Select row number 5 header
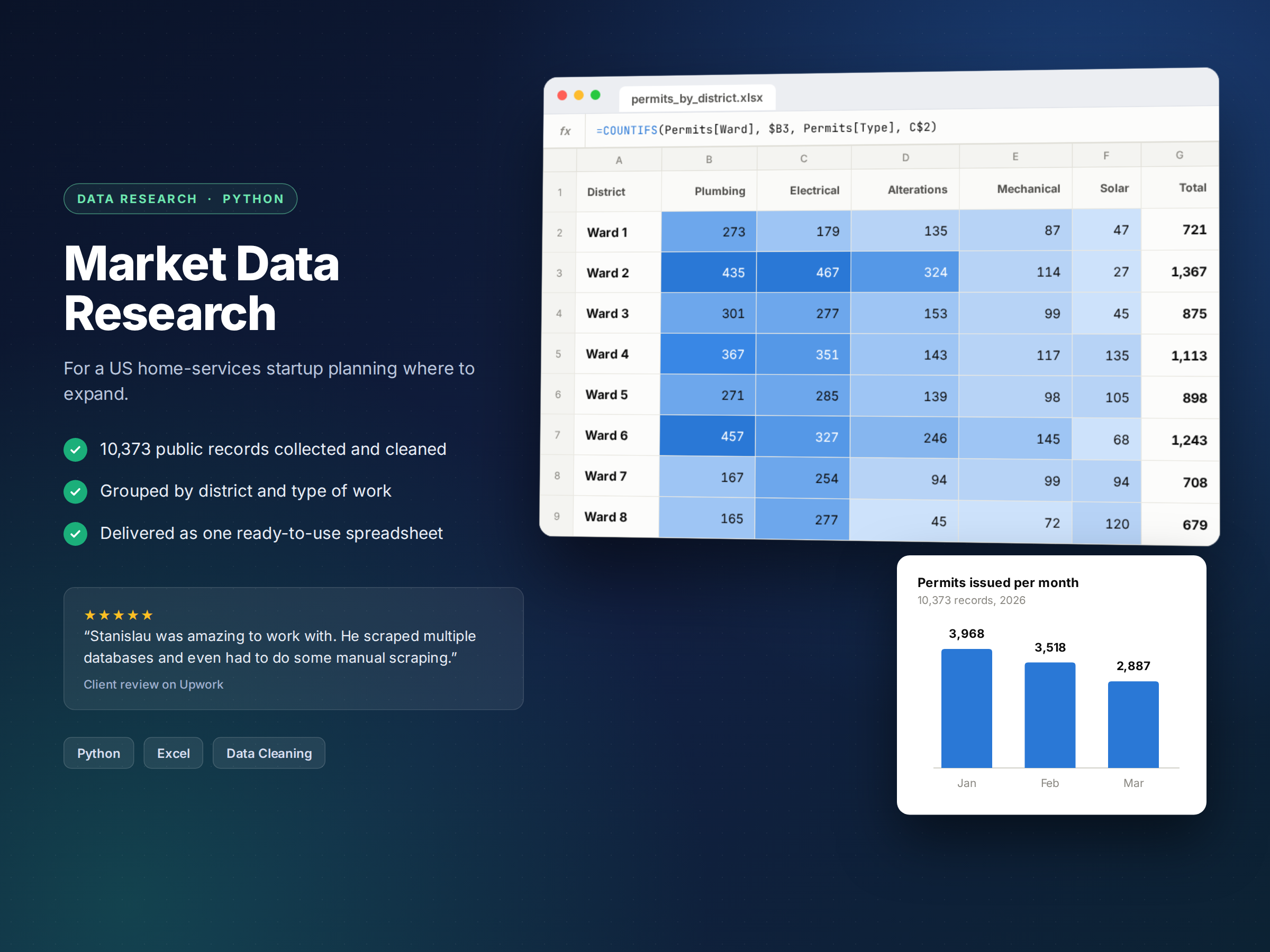This screenshot has height=952, width=1270. 558,354
